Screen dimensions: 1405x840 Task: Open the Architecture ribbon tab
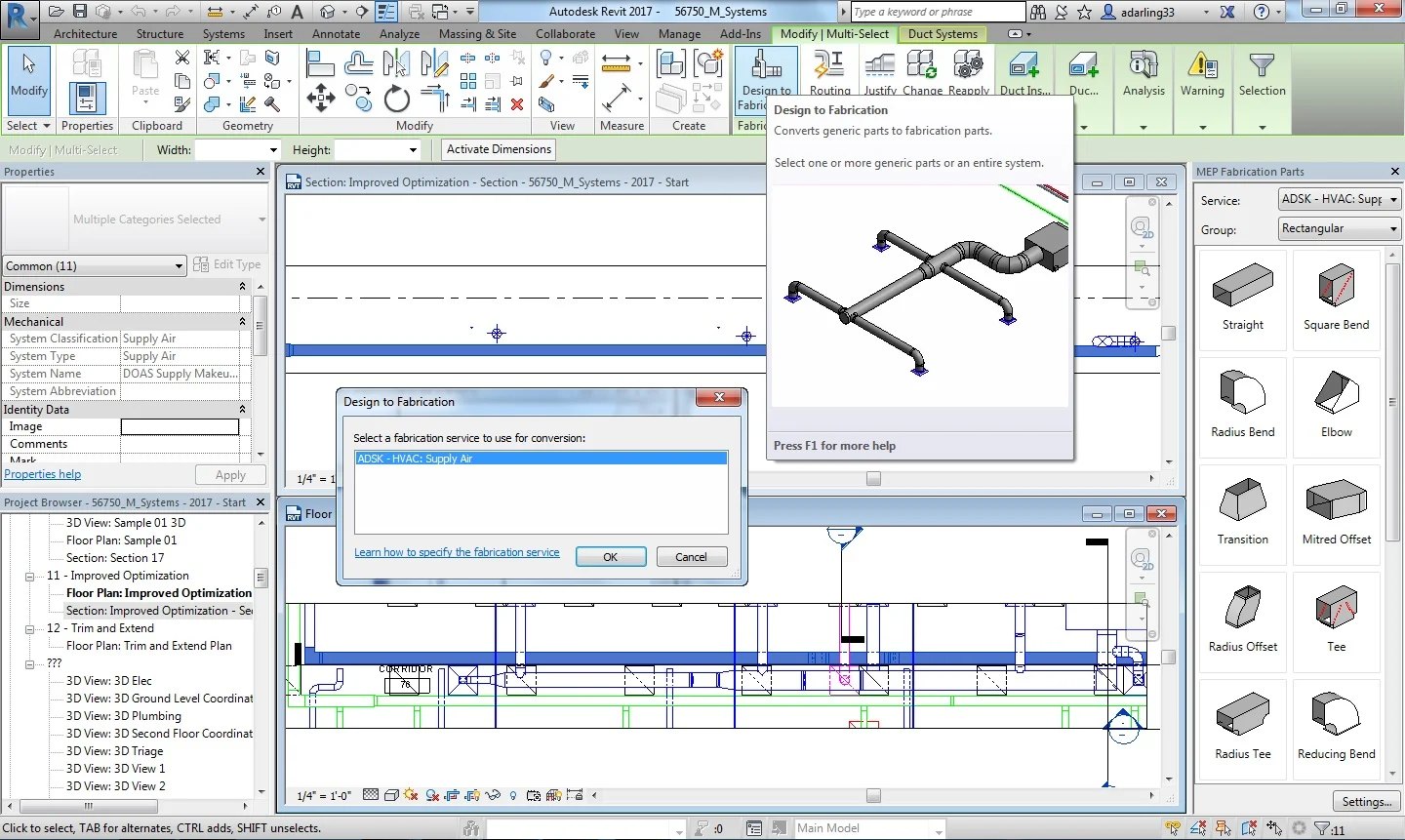(x=85, y=33)
